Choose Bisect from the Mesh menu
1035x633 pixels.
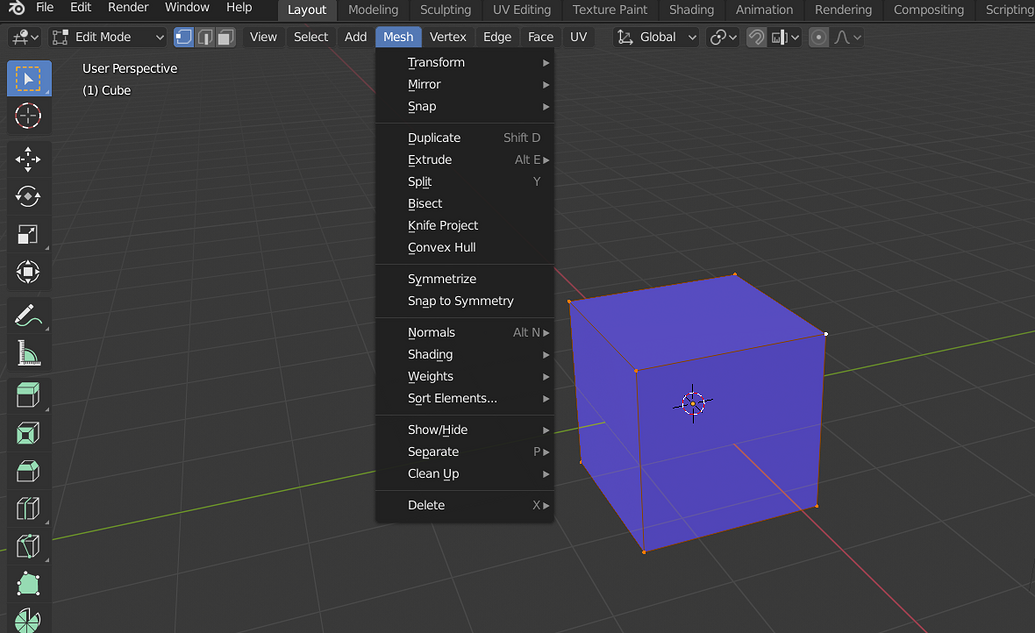(424, 203)
